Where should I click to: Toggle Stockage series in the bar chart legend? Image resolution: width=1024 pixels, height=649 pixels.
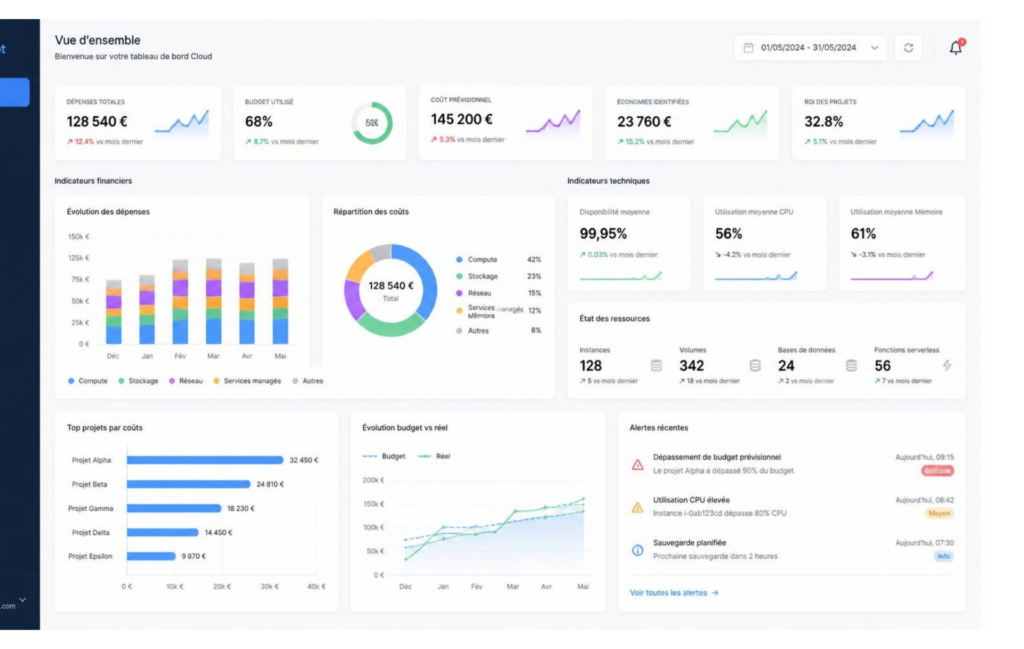click(x=138, y=381)
